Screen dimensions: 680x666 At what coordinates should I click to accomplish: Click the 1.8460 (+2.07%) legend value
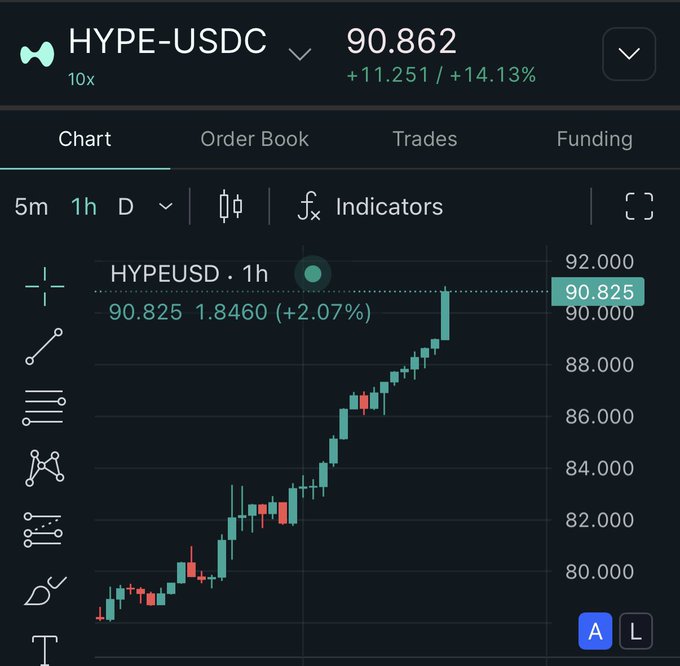(283, 312)
